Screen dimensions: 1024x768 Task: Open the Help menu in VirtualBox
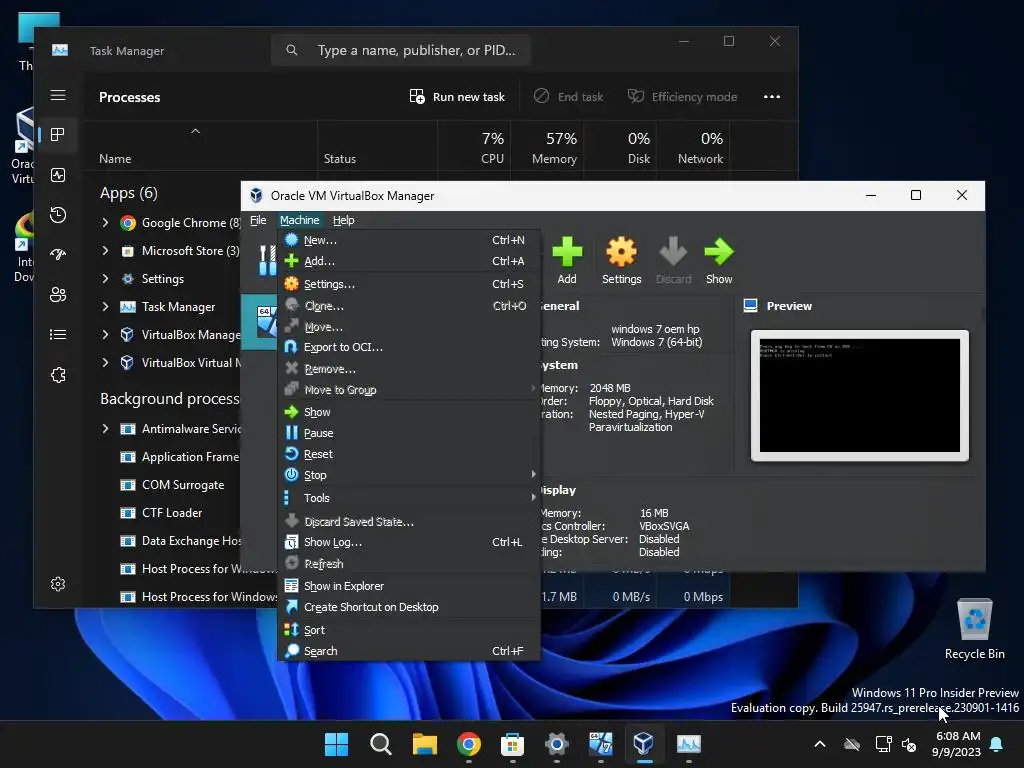coord(344,220)
